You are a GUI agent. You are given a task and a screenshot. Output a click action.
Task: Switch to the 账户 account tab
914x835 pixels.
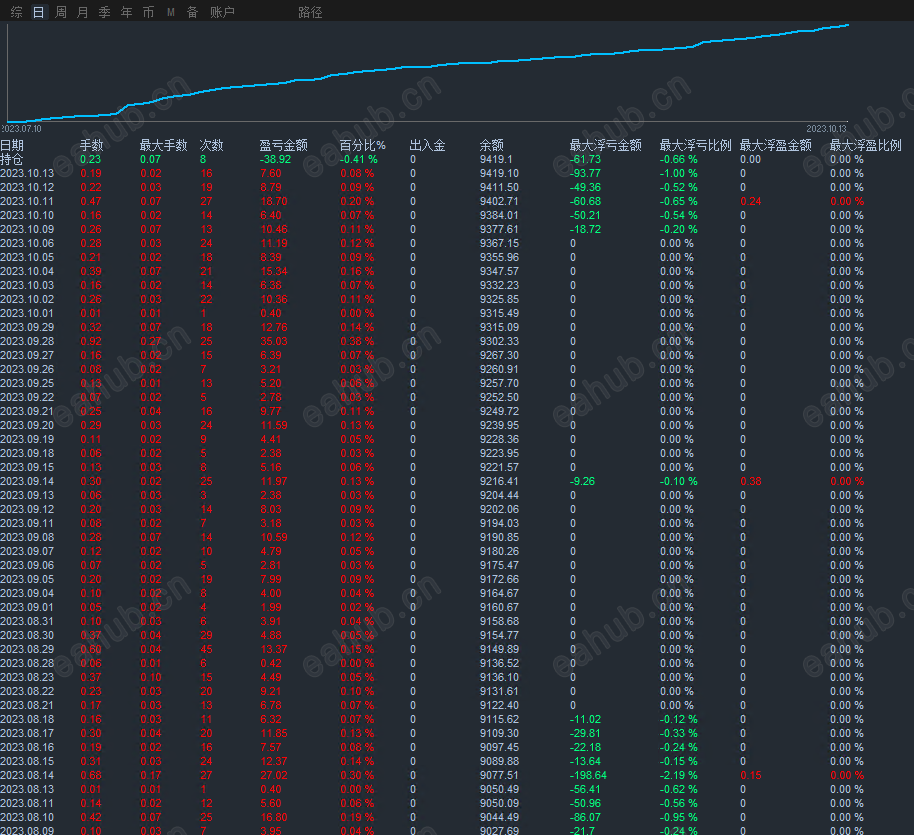click(222, 12)
